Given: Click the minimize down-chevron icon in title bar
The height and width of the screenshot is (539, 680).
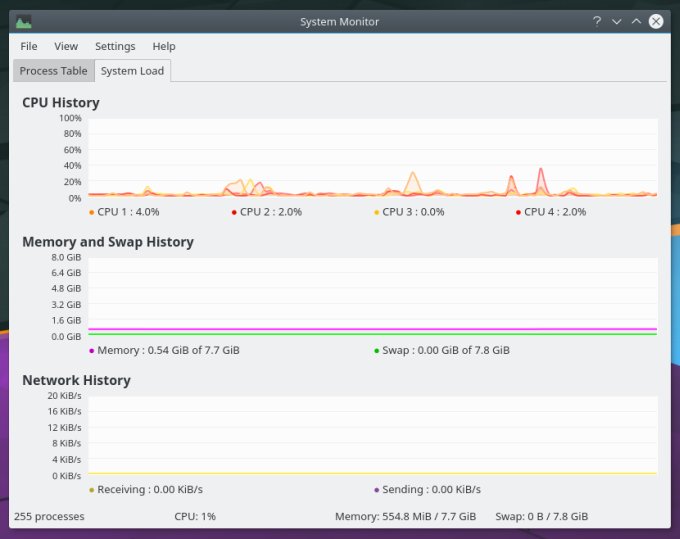Looking at the screenshot, I should (x=616, y=21).
